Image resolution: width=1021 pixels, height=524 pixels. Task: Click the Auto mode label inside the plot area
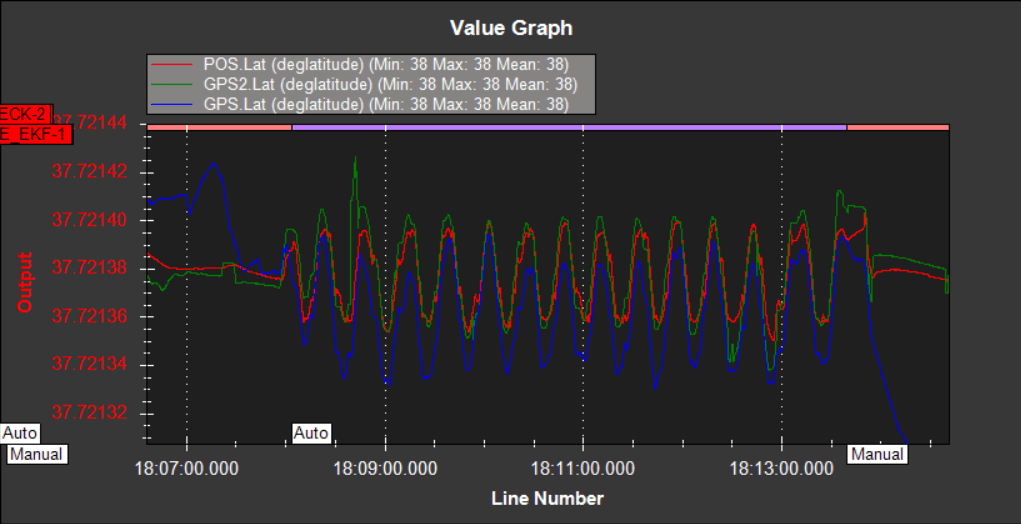click(x=311, y=434)
